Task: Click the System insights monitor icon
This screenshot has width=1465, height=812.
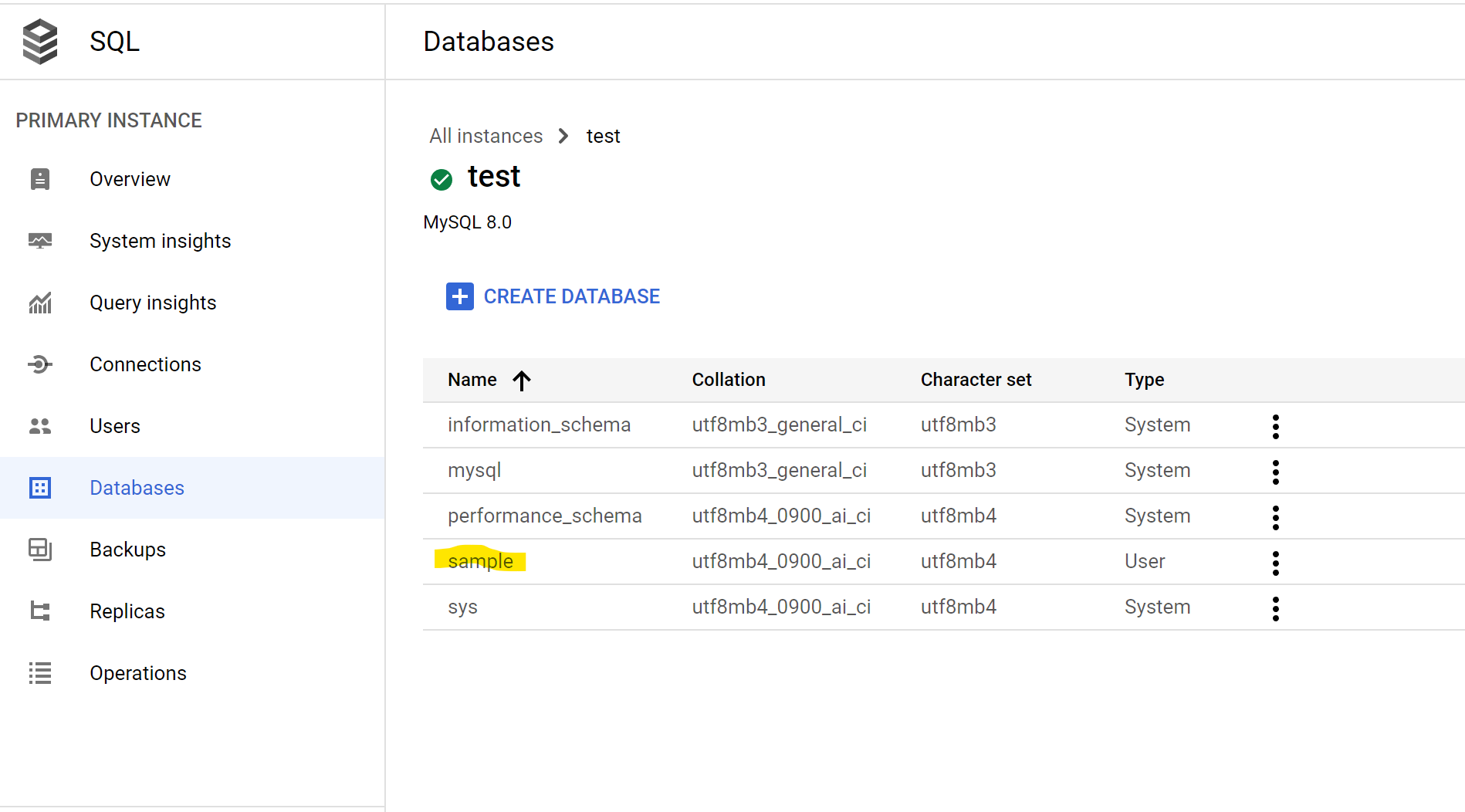Action: click(x=40, y=241)
